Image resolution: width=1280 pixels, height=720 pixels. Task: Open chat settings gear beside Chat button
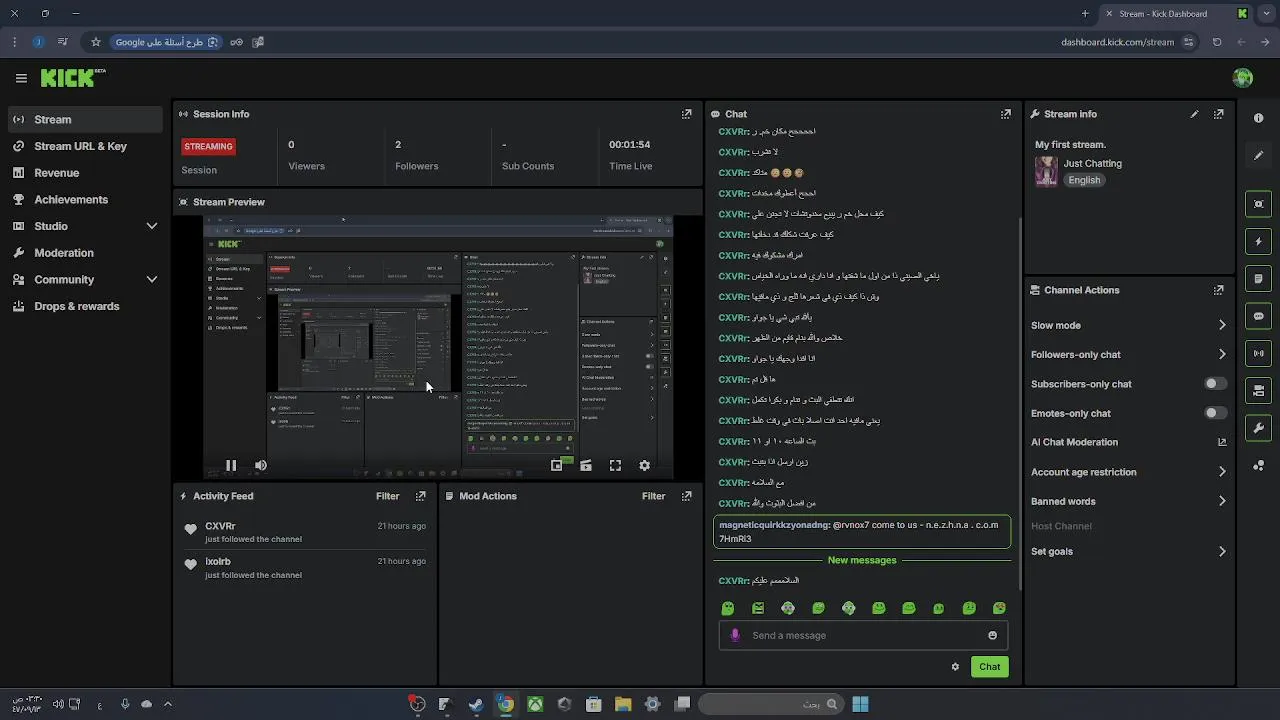(955, 667)
